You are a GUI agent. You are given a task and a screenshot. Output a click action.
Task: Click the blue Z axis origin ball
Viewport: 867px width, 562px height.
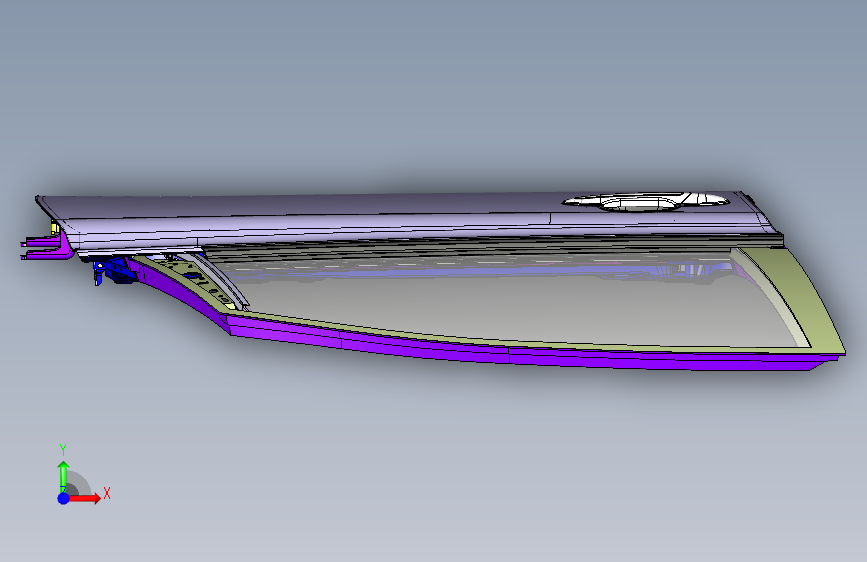click(64, 498)
